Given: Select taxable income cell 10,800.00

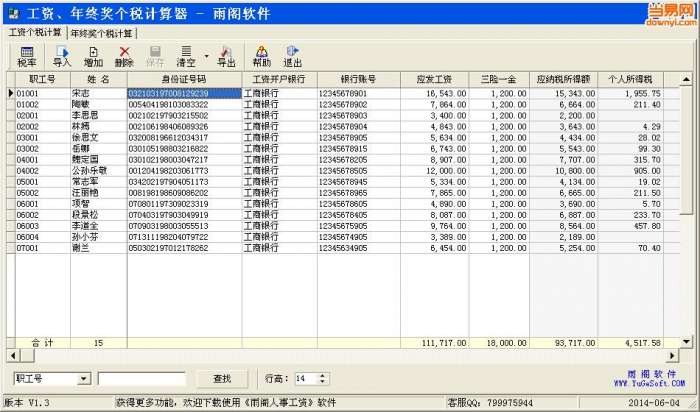Looking at the screenshot, I should pos(563,171).
